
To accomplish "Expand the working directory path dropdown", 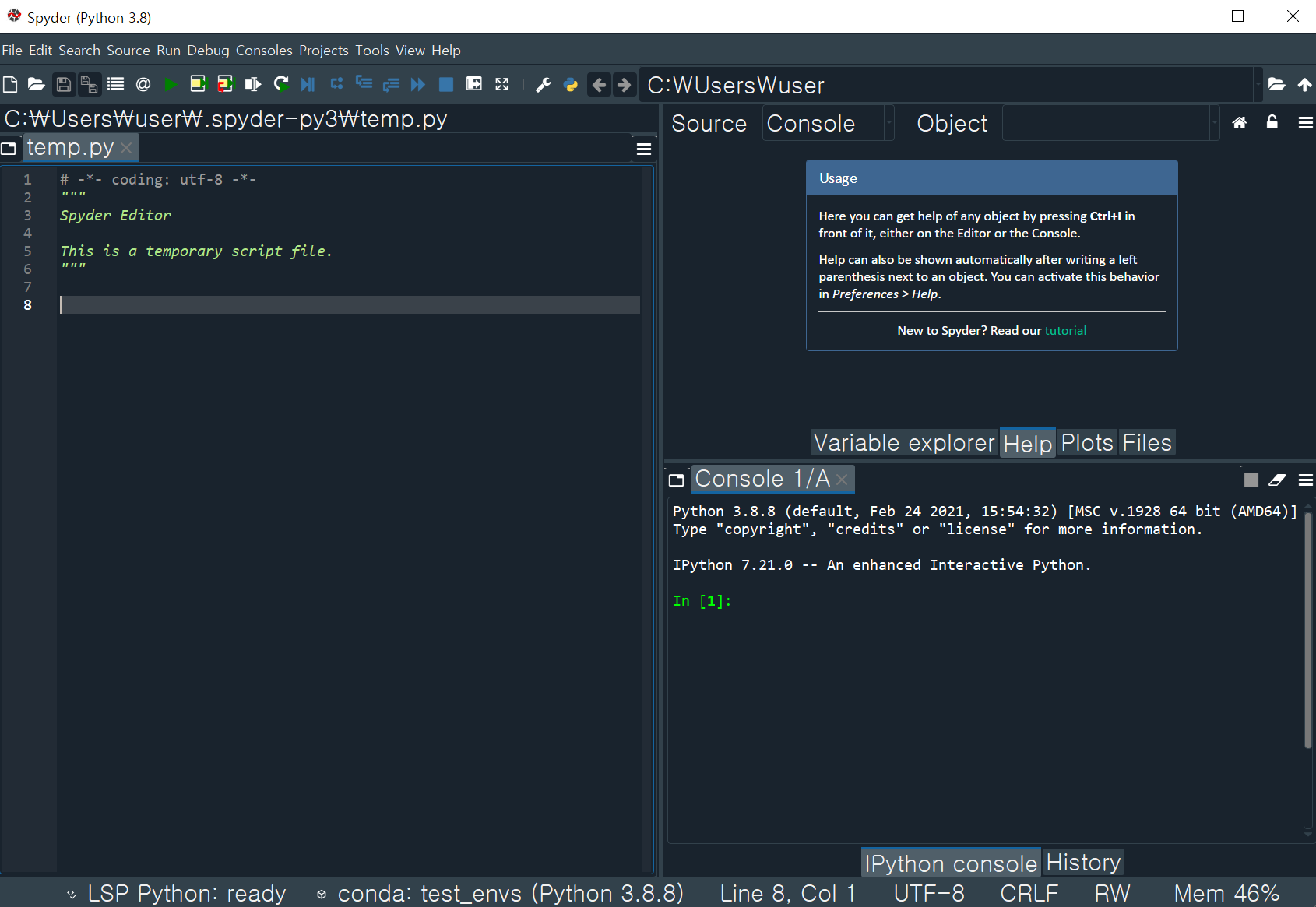I will pyautogui.click(x=1257, y=84).
